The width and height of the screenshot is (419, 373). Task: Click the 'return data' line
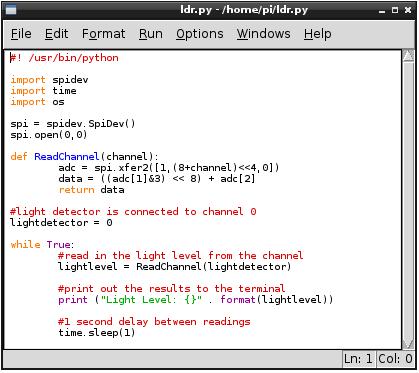pyautogui.click(x=91, y=190)
